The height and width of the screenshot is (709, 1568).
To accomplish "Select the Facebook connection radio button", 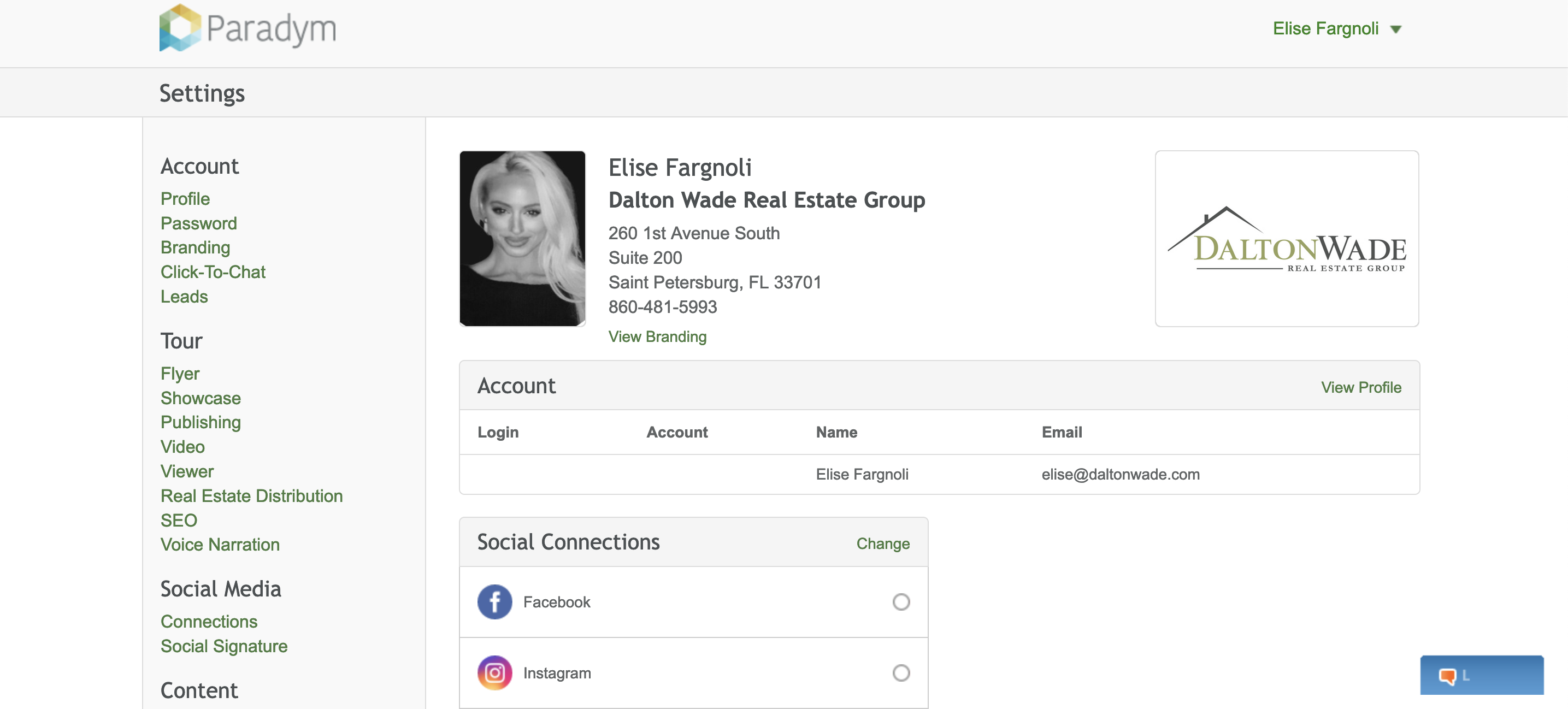I will point(901,602).
